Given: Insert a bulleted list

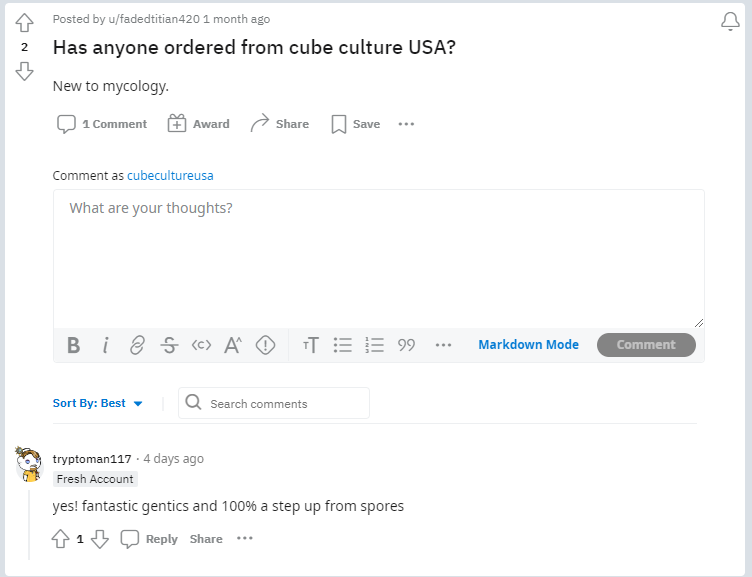Looking at the screenshot, I should click(342, 345).
